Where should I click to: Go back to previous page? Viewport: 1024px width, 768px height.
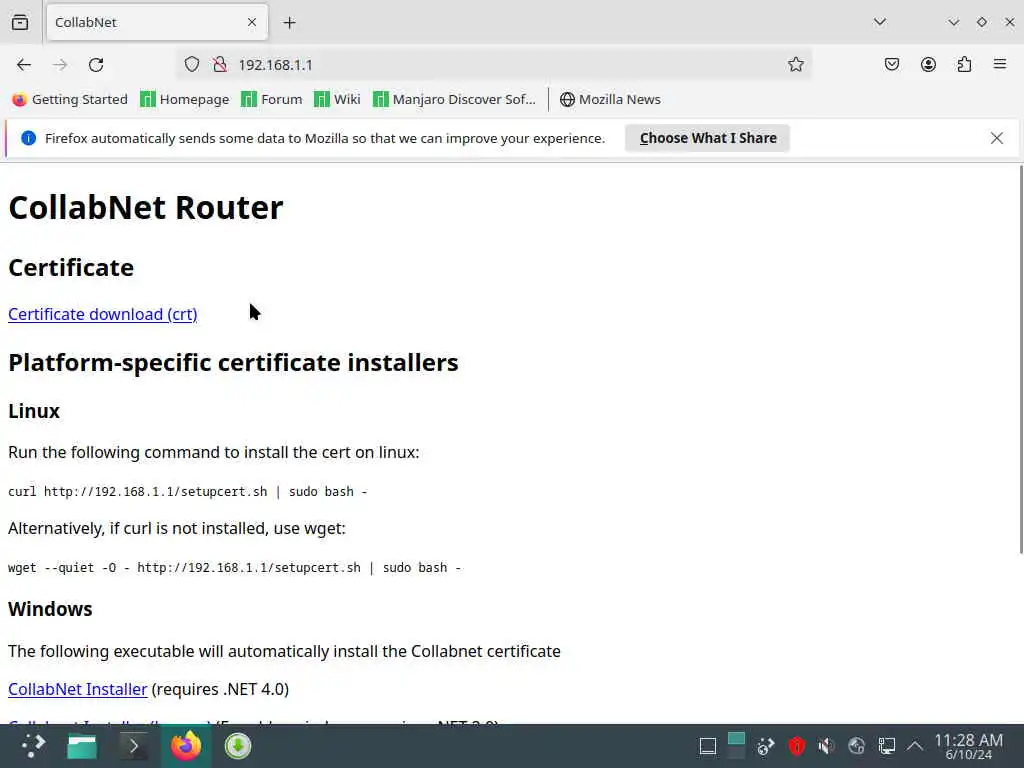coord(24,65)
